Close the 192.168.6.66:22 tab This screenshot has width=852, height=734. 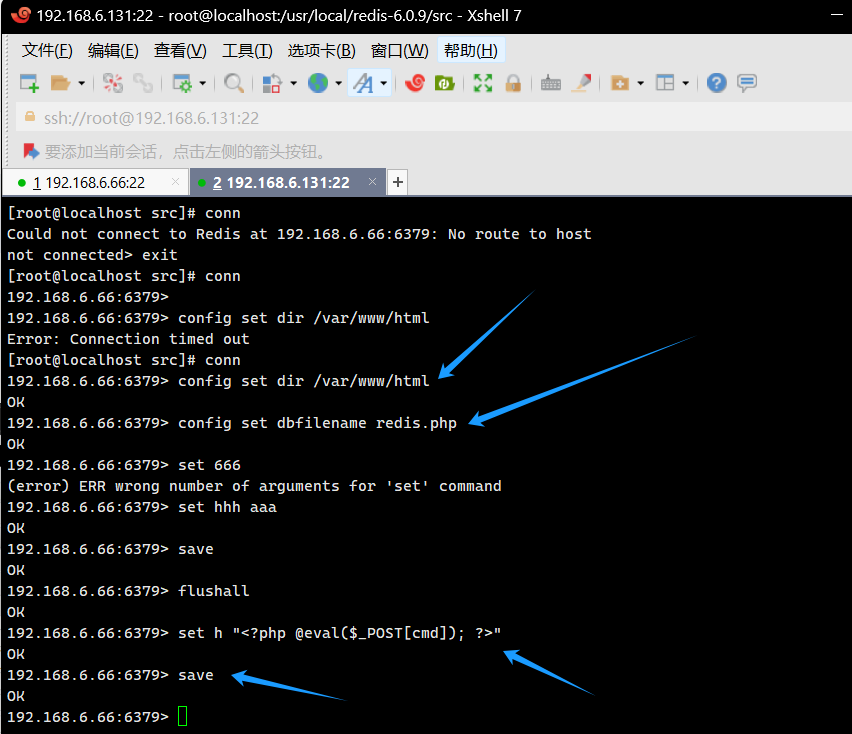point(175,182)
